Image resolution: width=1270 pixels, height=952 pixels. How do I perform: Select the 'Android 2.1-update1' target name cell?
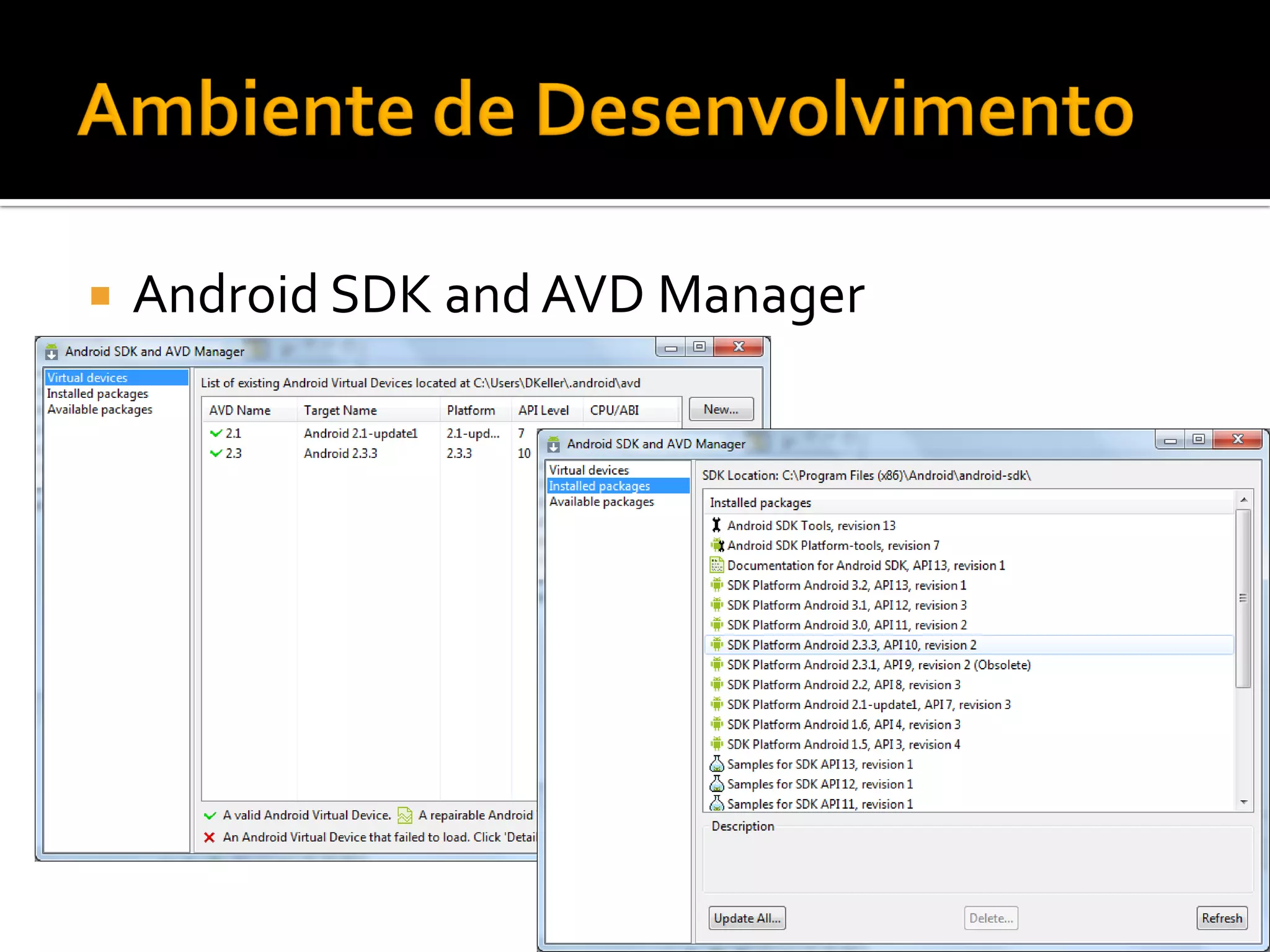[361, 433]
